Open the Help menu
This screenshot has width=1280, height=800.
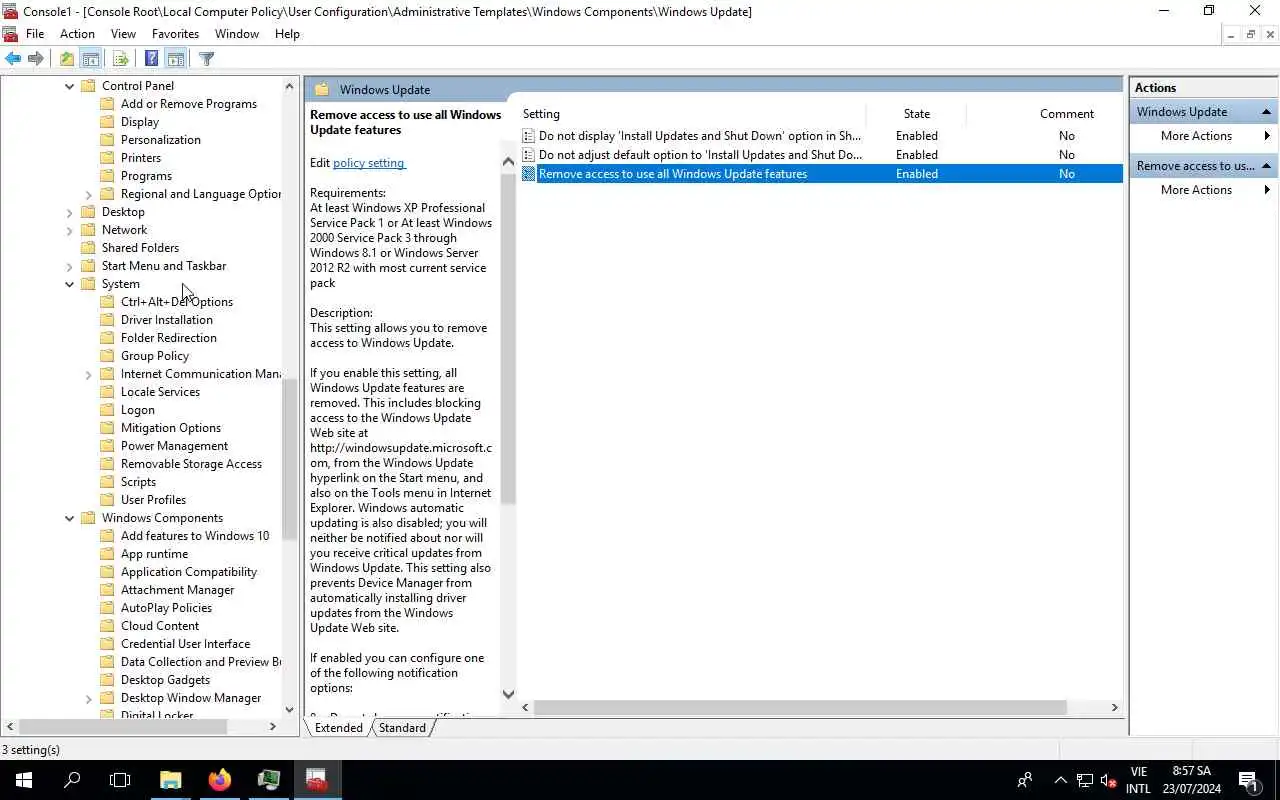click(287, 33)
